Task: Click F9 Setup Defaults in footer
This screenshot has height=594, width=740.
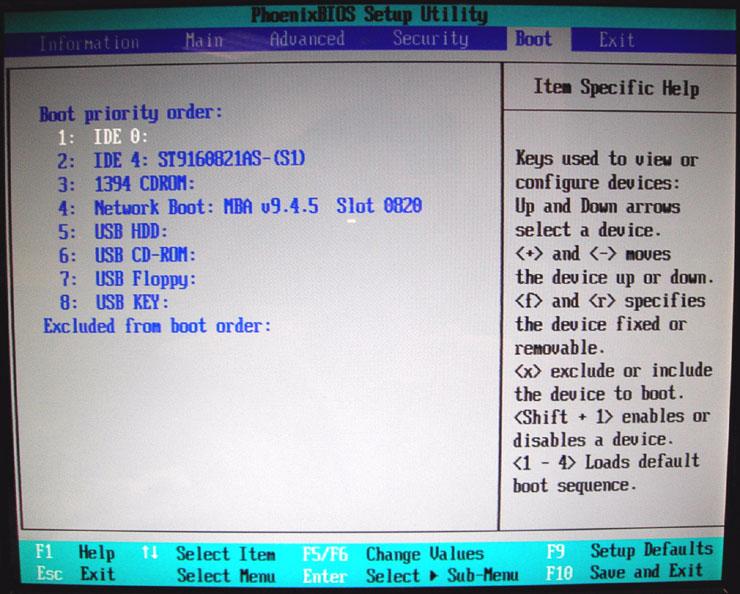Action: pos(630,550)
